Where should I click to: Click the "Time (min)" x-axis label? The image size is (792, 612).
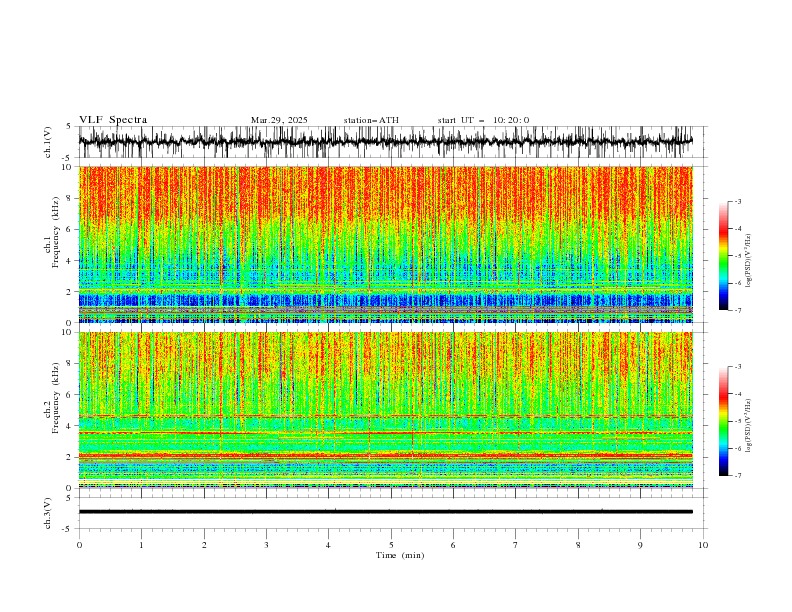(x=400, y=555)
